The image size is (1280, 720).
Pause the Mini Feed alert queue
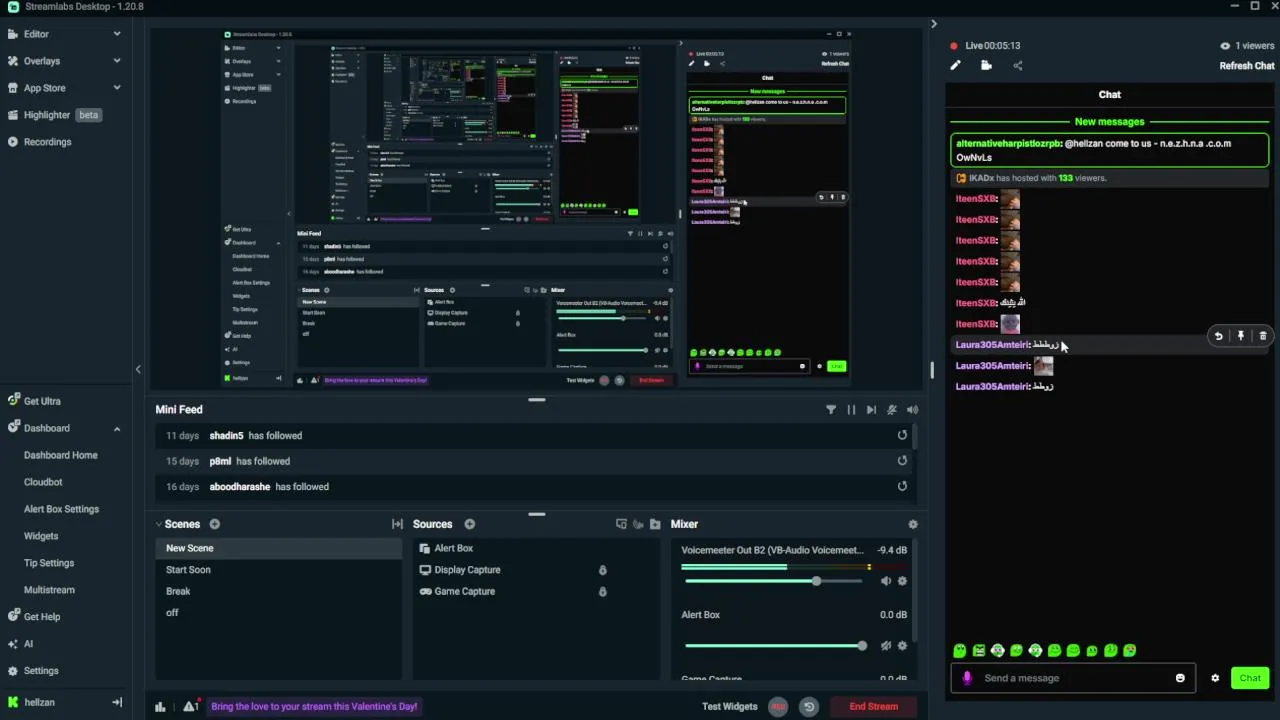pos(851,410)
